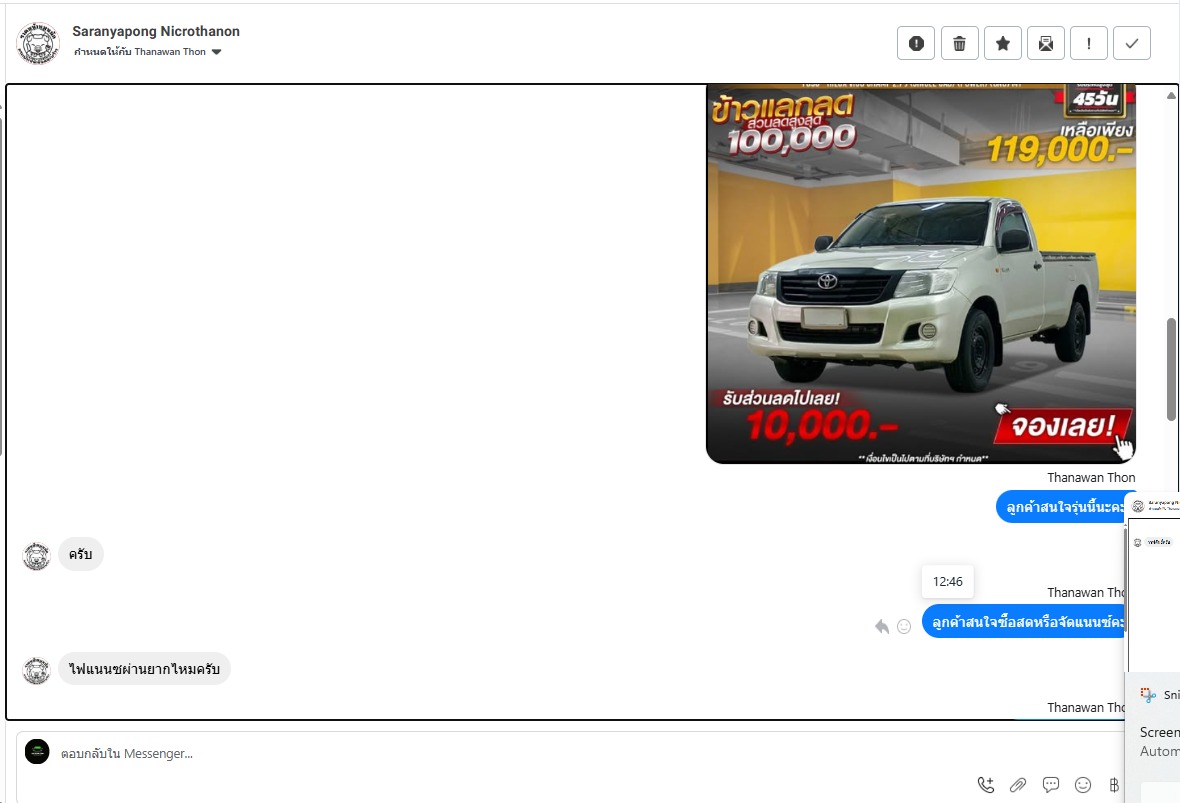This screenshot has height=803, width=1180.
Task: Click the exclamation mark priority button
Action: pyautogui.click(x=1089, y=43)
